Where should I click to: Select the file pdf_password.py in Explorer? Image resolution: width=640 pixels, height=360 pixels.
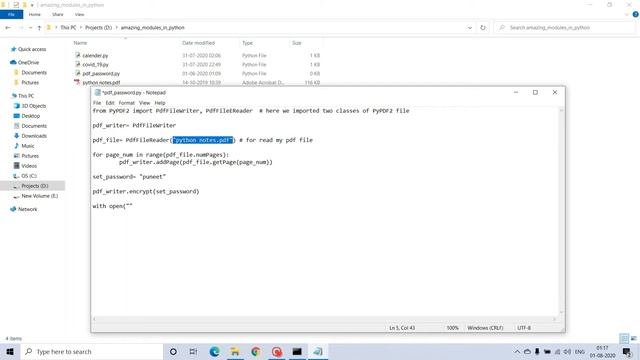tap(101, 73)
